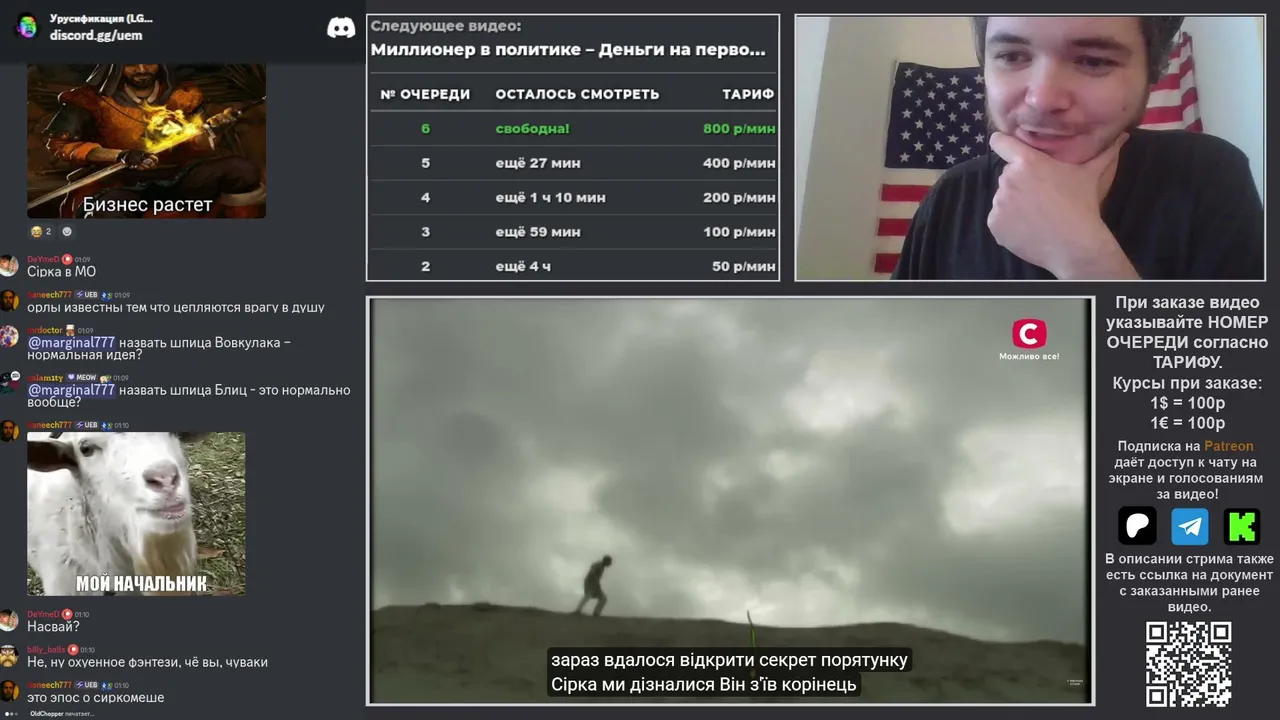The width and height of the screenshot is (1280, 720).
Task: Click the @marginal777 mention in the Блиц message
Action: [x=71, y=390]
